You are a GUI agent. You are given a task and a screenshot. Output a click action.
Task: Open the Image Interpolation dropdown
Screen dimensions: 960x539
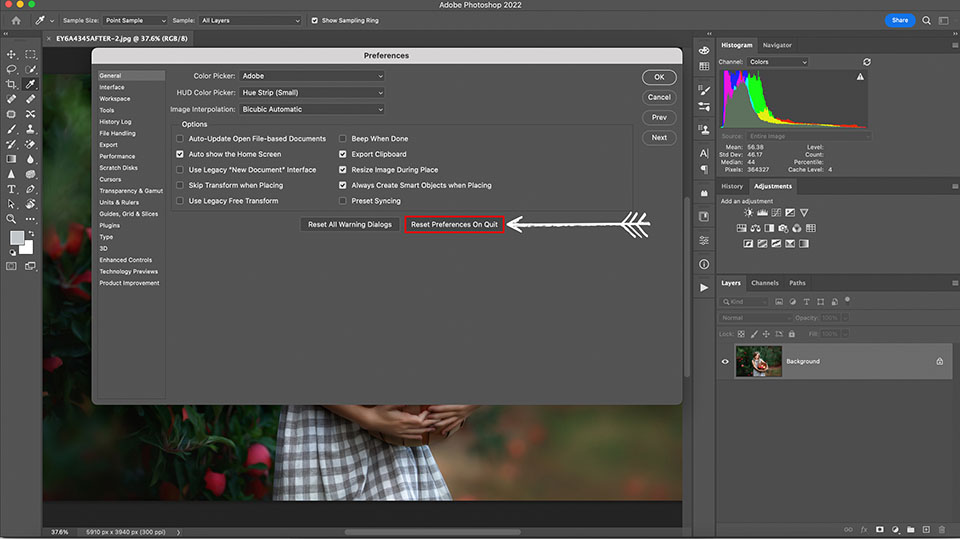(x=312, y=109)
